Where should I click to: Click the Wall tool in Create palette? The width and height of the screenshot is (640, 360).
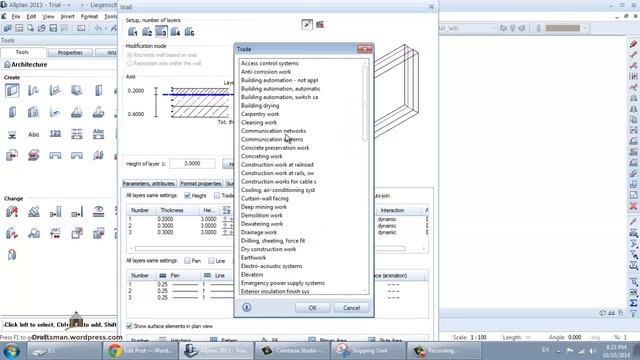[x=12, y=90]
